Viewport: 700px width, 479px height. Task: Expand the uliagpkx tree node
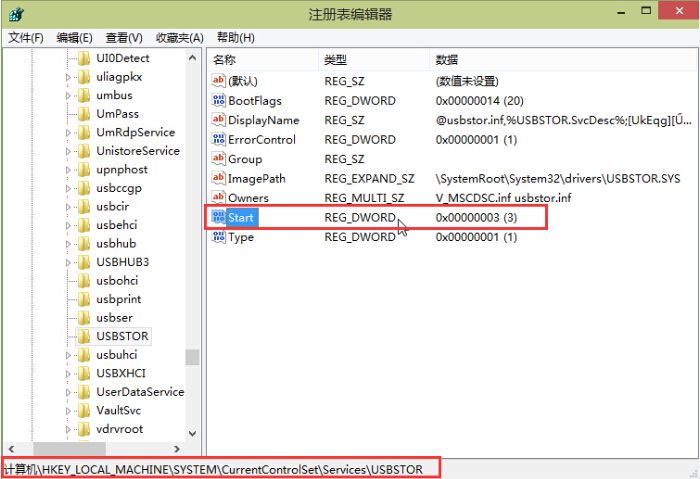pyautogui.click(x=68, y=77)
